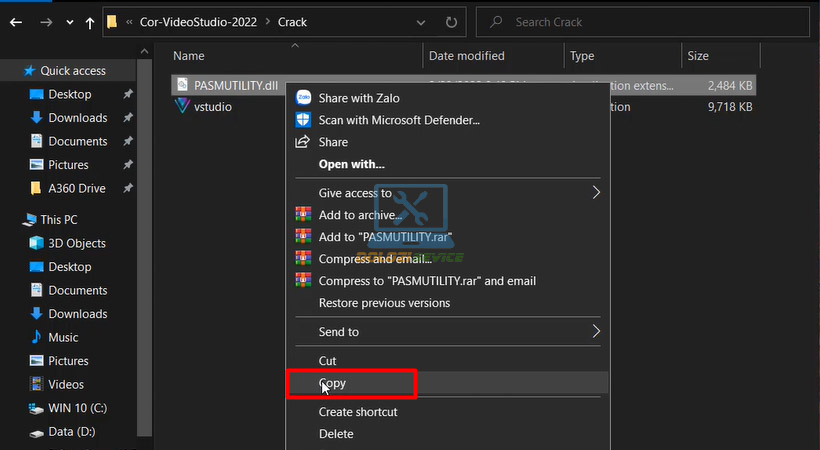Select Cor-VideoStudio-2022 in the address path
820x450 pixels.
point(198,22)
